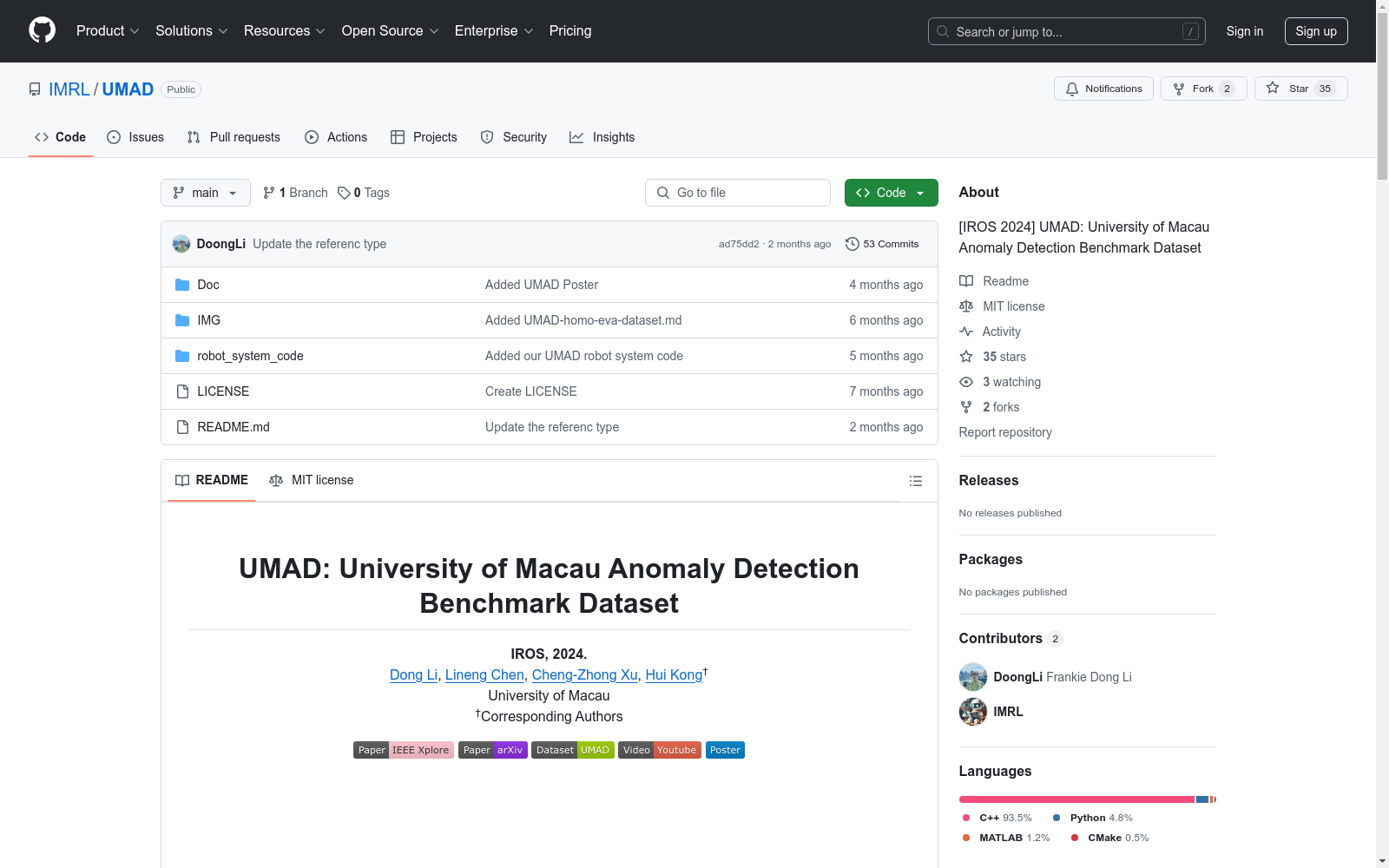Switch to the Issues tab
The height and width of the screenshot is (868, 1389).
135,137
